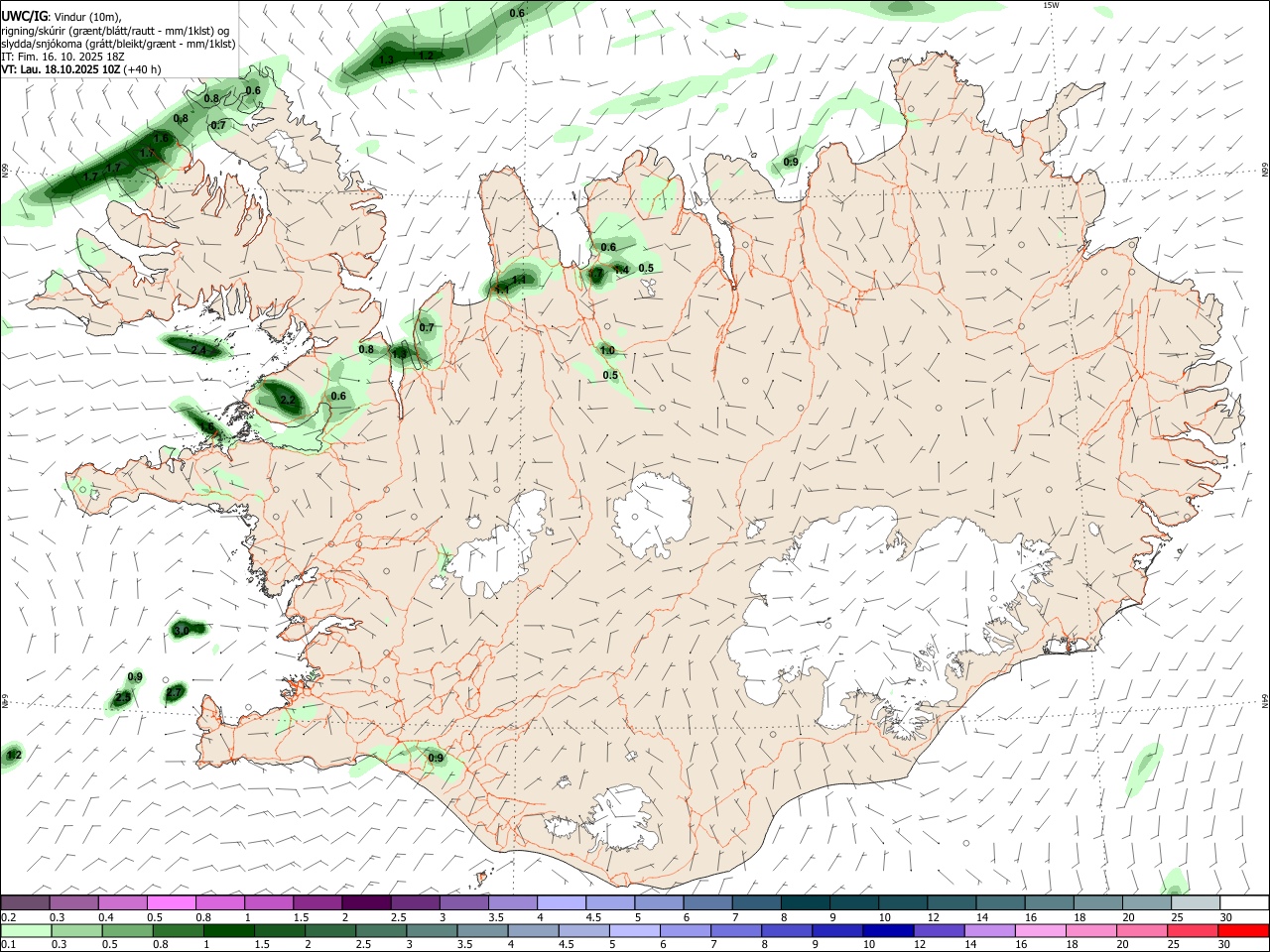Pick the lower legend blue swatch starting at 8
Viewport: 1270px width, 952px height.
tap(787, 931)
